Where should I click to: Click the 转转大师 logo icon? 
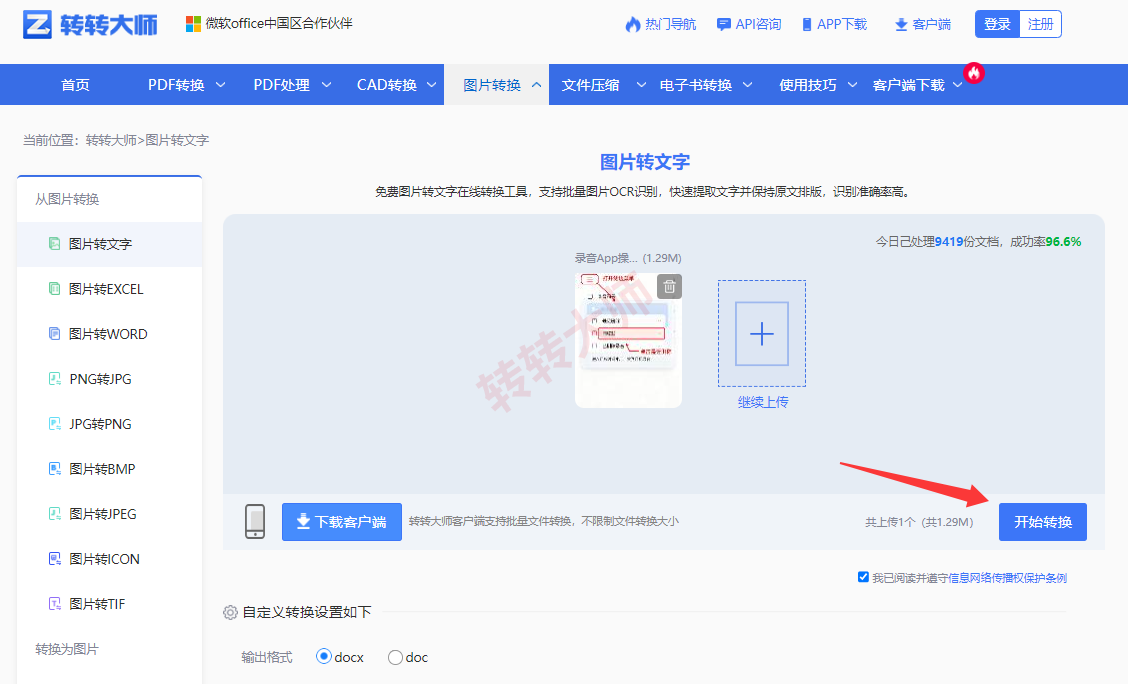(37, 24)
